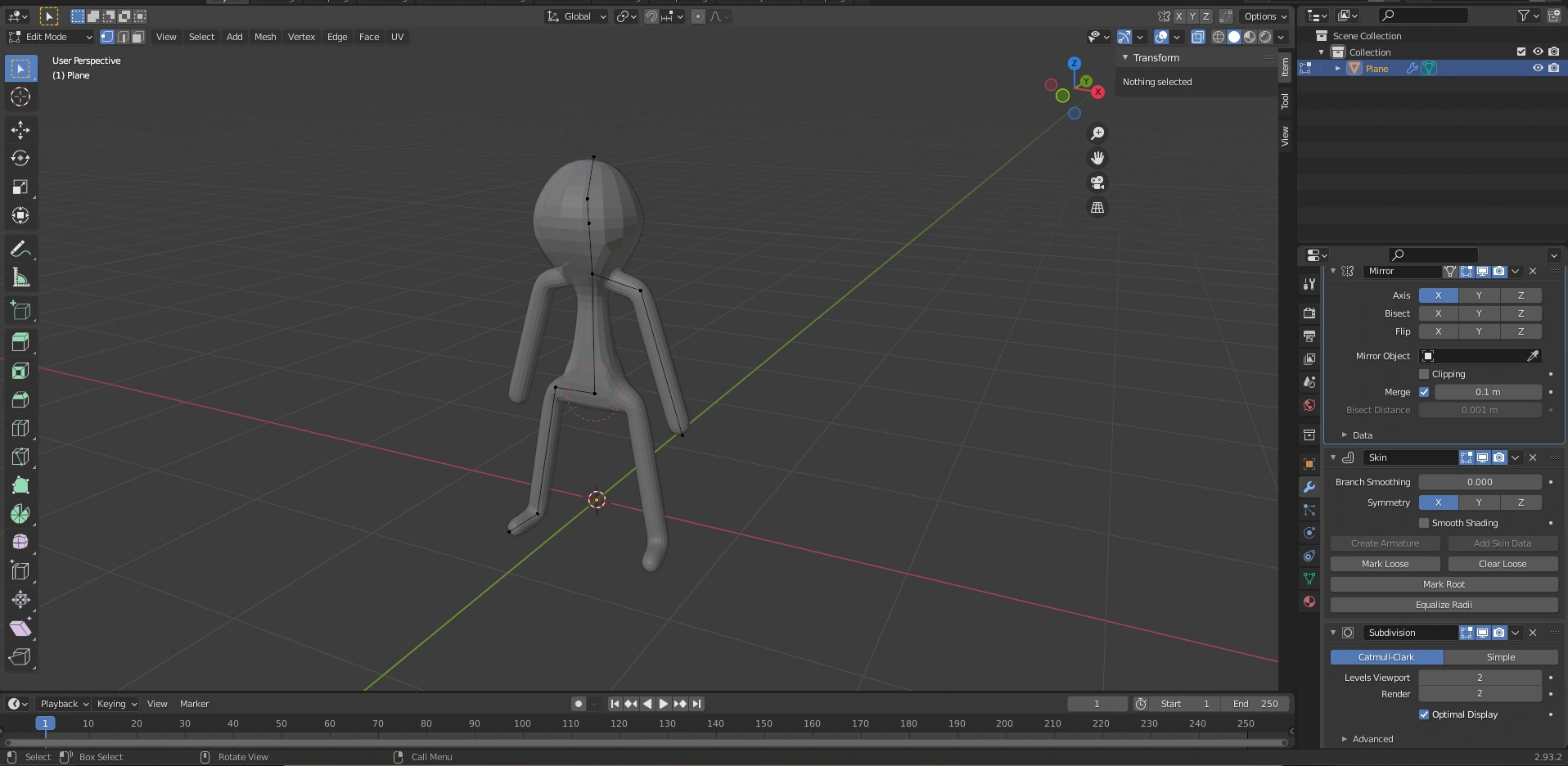Click the Equalize Radii button
Viewport: 1568px width, 766px height.
tap(1444, 605)
